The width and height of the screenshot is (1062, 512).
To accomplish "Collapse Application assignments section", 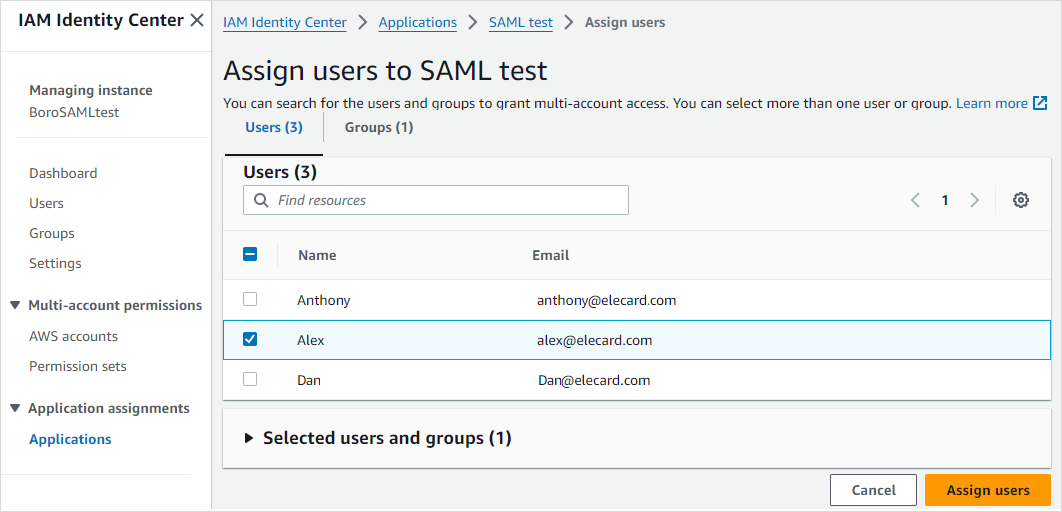I will 15,408.
